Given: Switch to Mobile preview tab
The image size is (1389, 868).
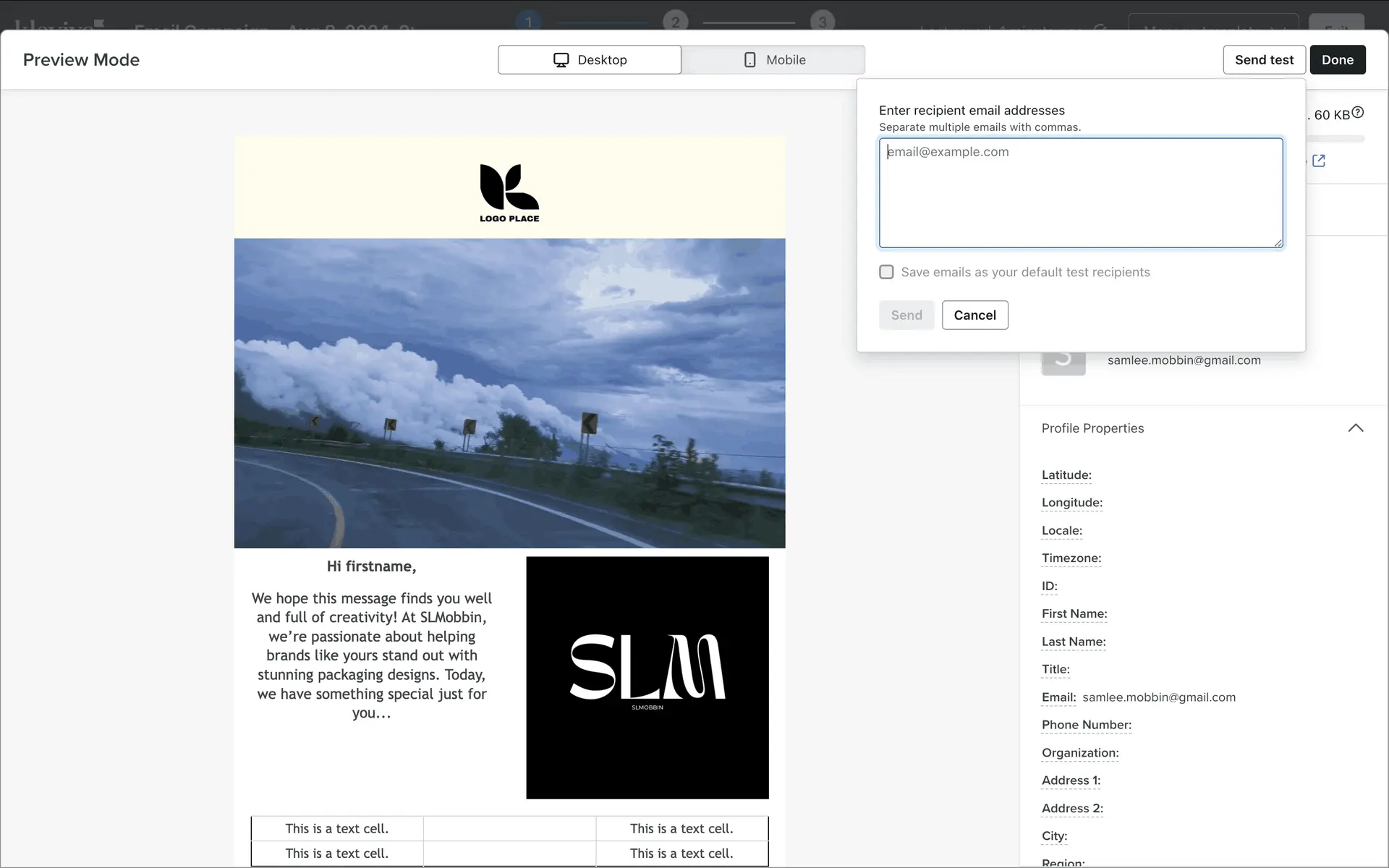Looking at the screenshot, I should pyautogui.click(x=773, y=60).
